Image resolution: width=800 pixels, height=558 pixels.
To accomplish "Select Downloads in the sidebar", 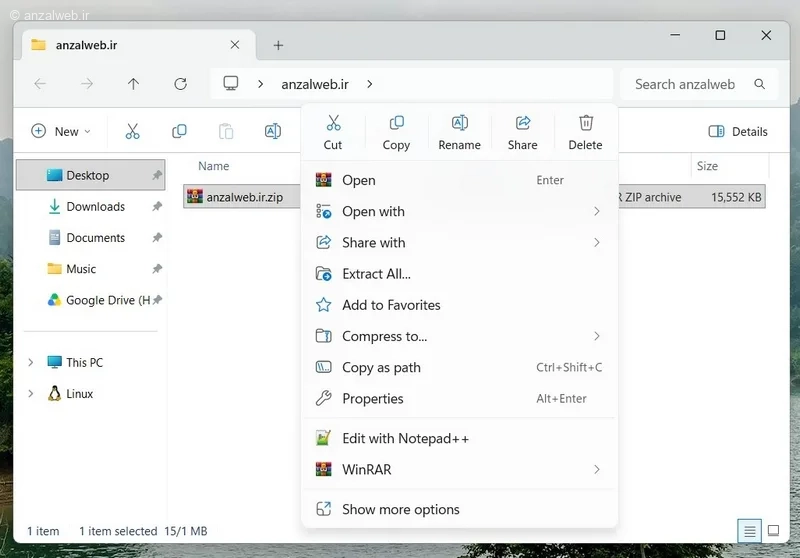I will 91,207.
